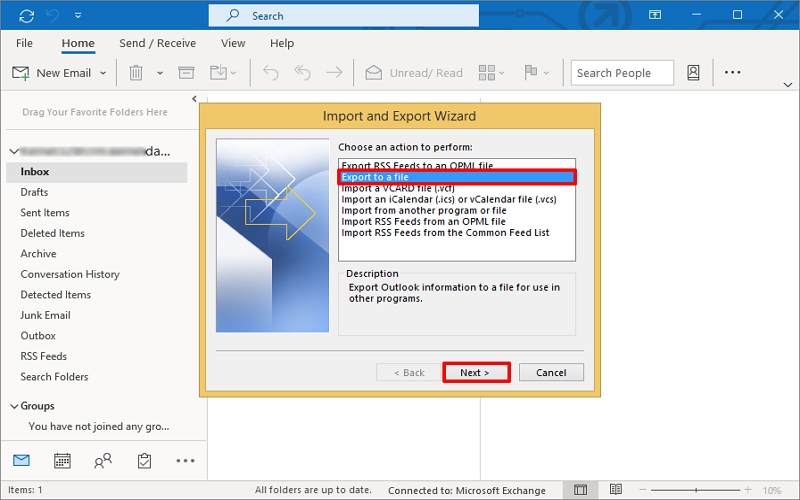Open the File menu
The width and height of the screenshot is (800, 500).
24,43
